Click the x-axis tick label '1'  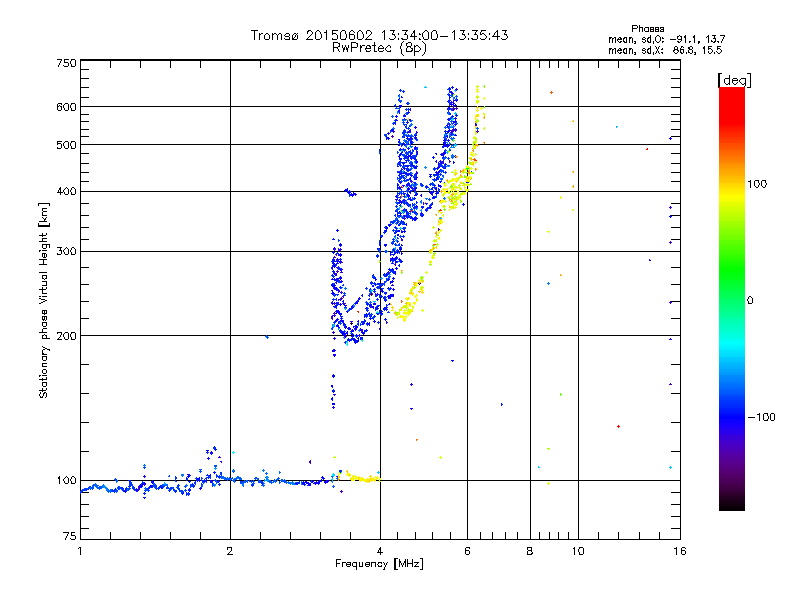(80, 551)
